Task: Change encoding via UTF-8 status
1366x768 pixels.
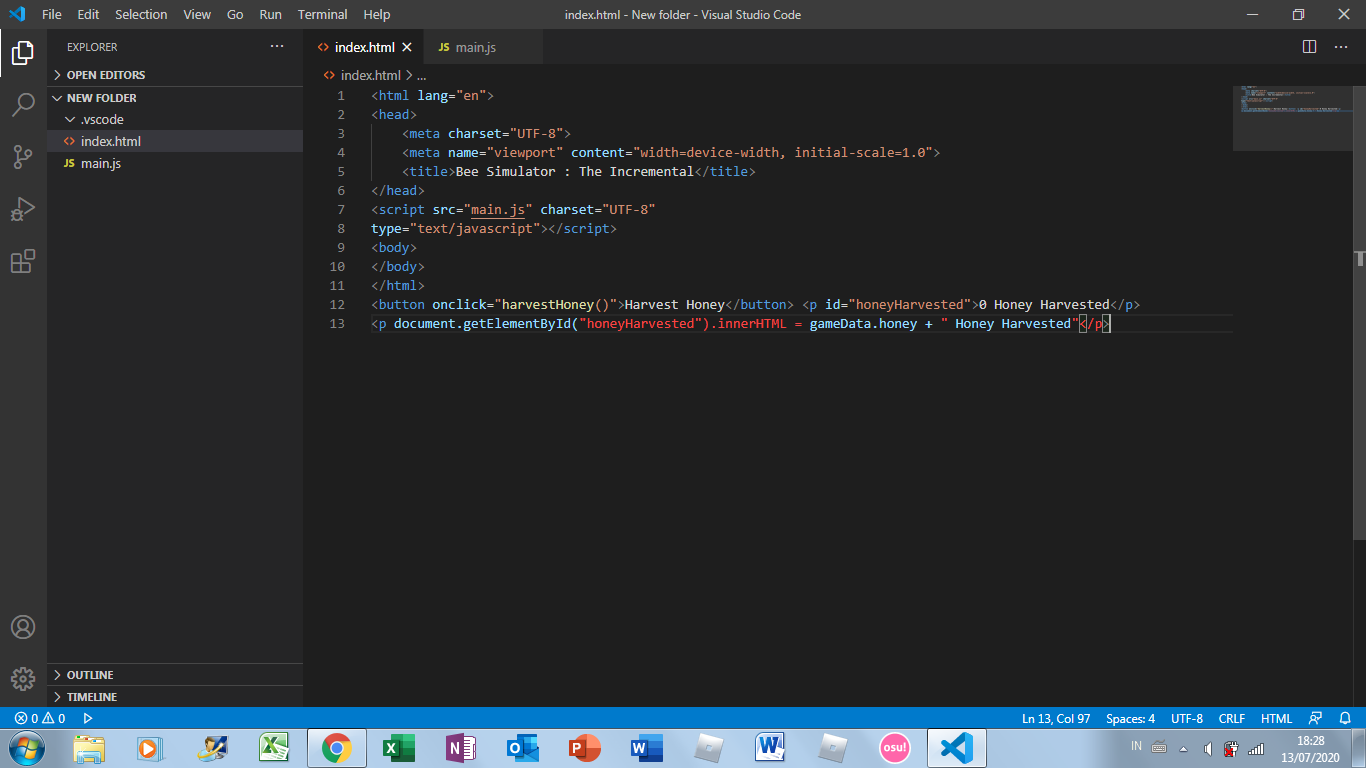Action: (1187, 718)
